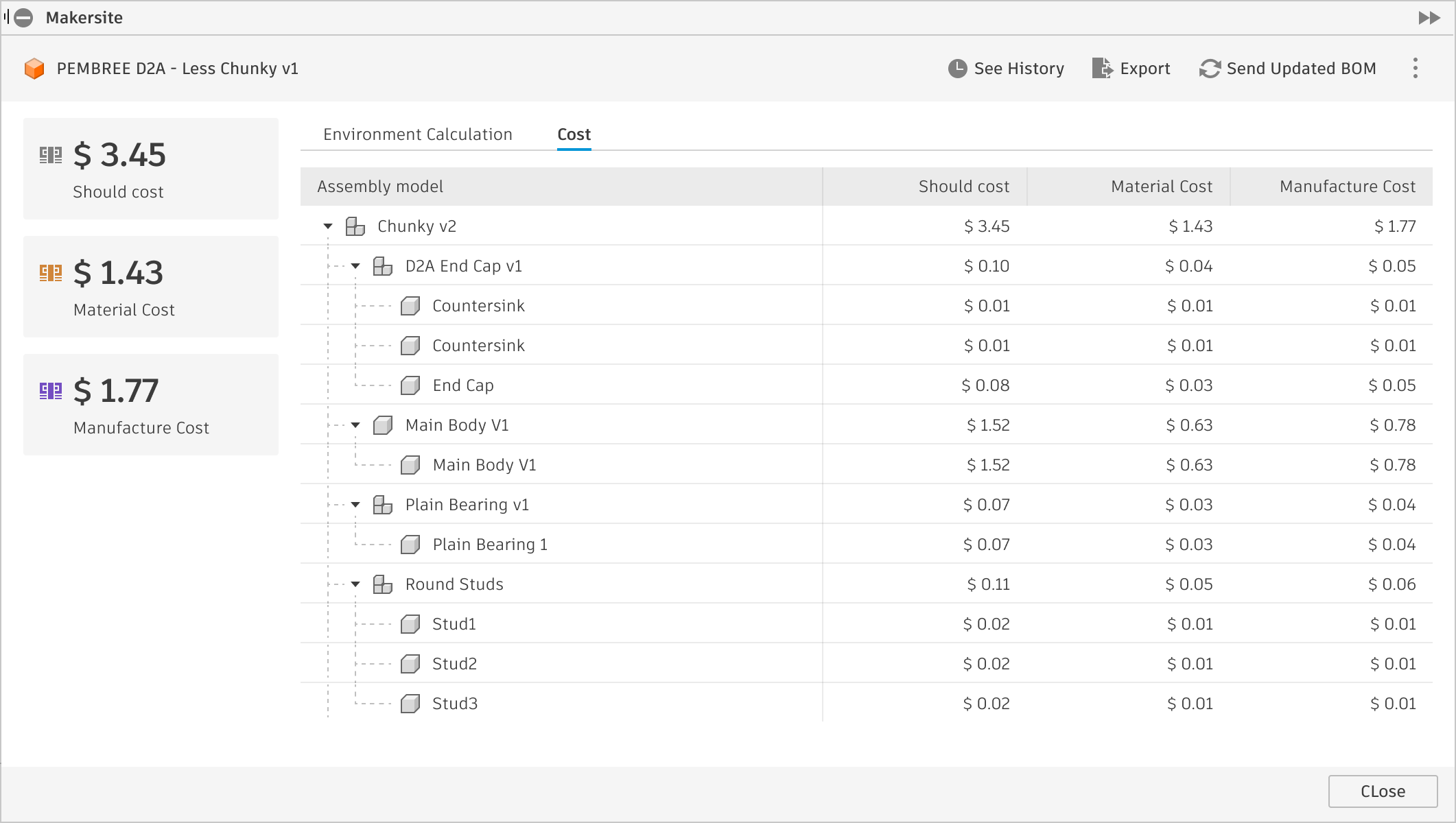Click the Should cost card icon
This screenshot has width=1456, height=823.
coord(51,155)
